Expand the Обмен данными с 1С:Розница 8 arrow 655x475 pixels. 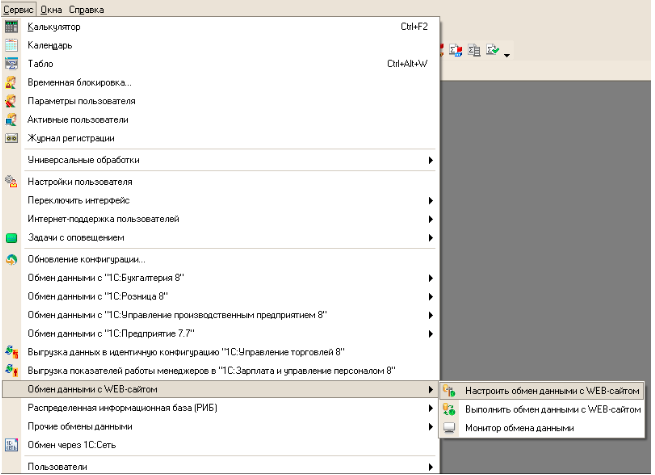(x=431, y=297)
